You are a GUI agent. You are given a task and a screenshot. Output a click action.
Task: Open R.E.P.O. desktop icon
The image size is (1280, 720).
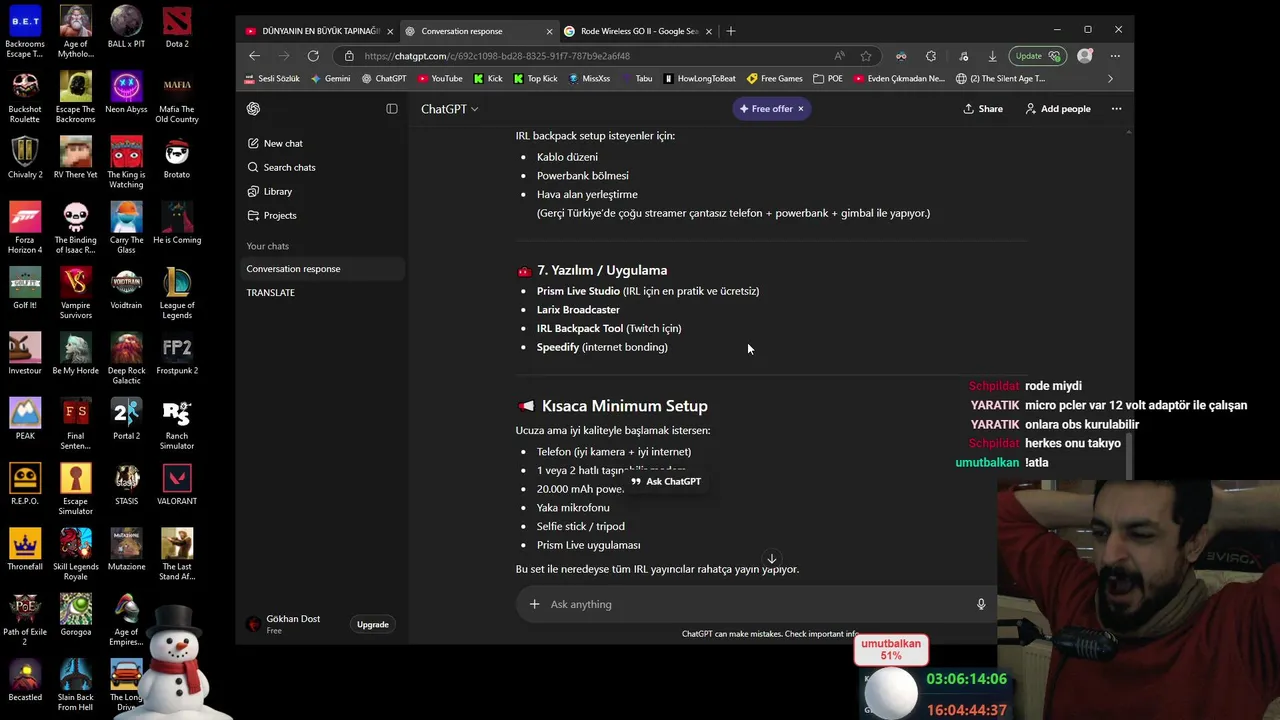pyautogui.click(x=25, y=484)
